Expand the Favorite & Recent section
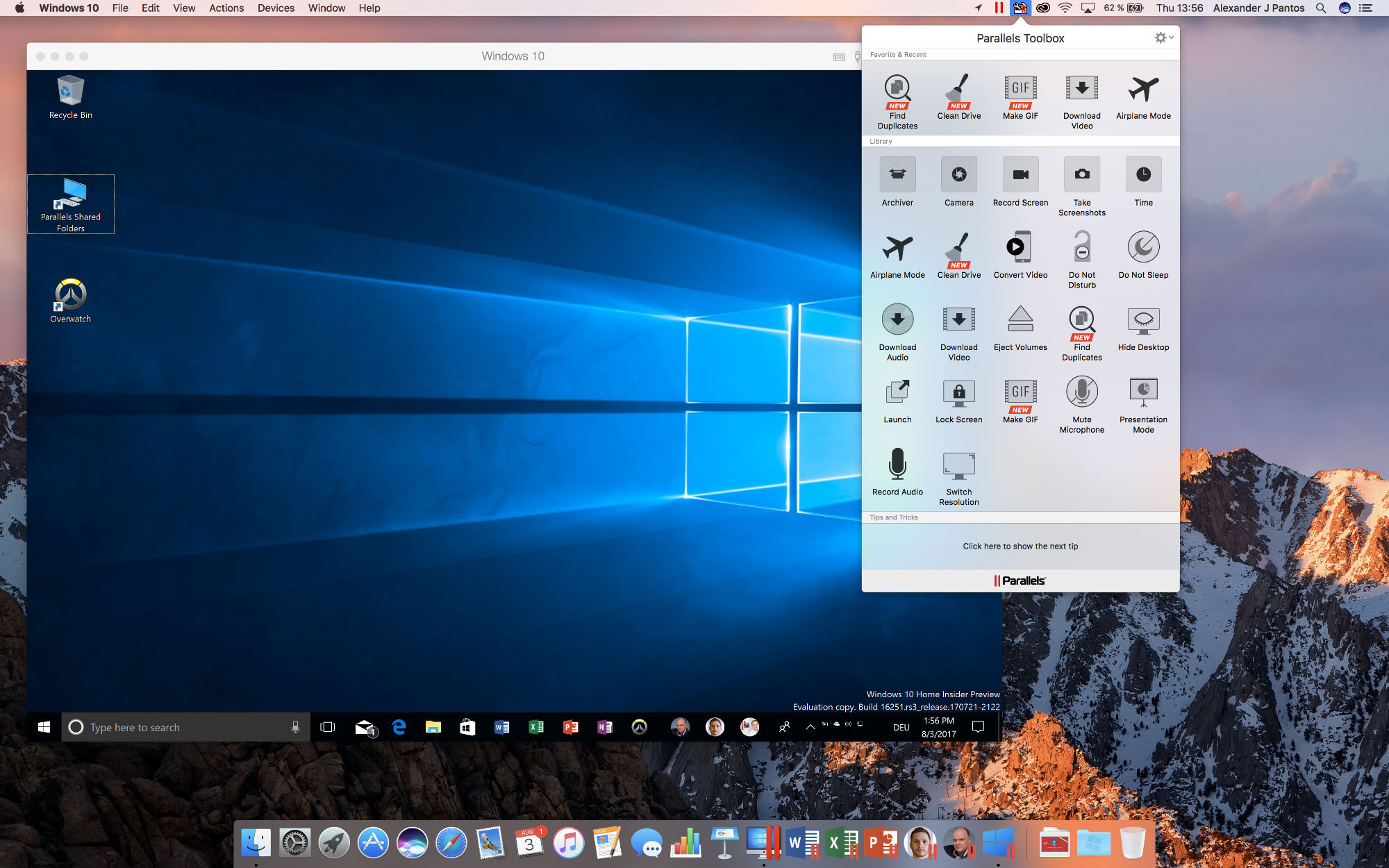The width and height of the screenshot is (1389, 868). coord(897,54)
